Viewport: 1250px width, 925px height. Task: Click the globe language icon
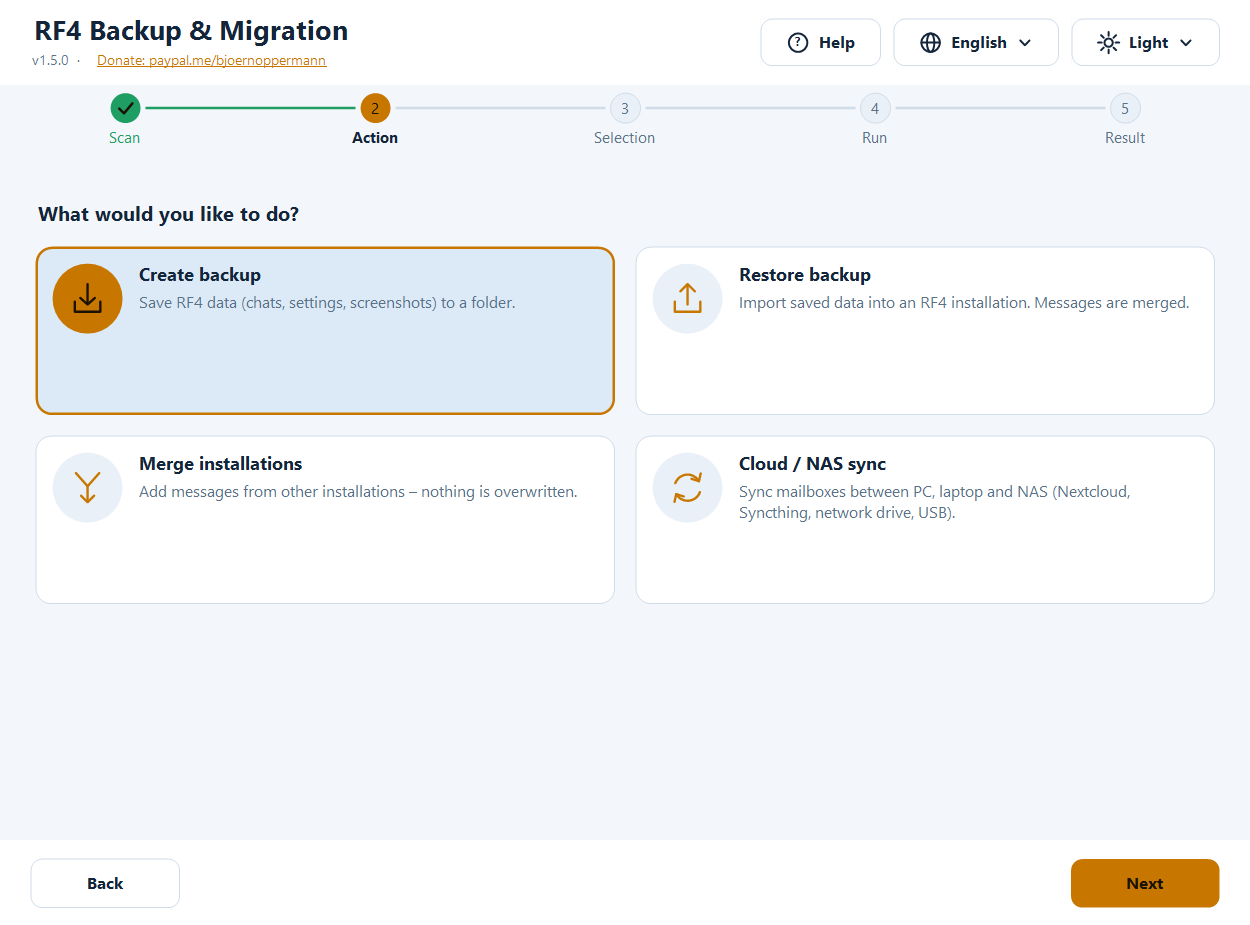point(931,42)
